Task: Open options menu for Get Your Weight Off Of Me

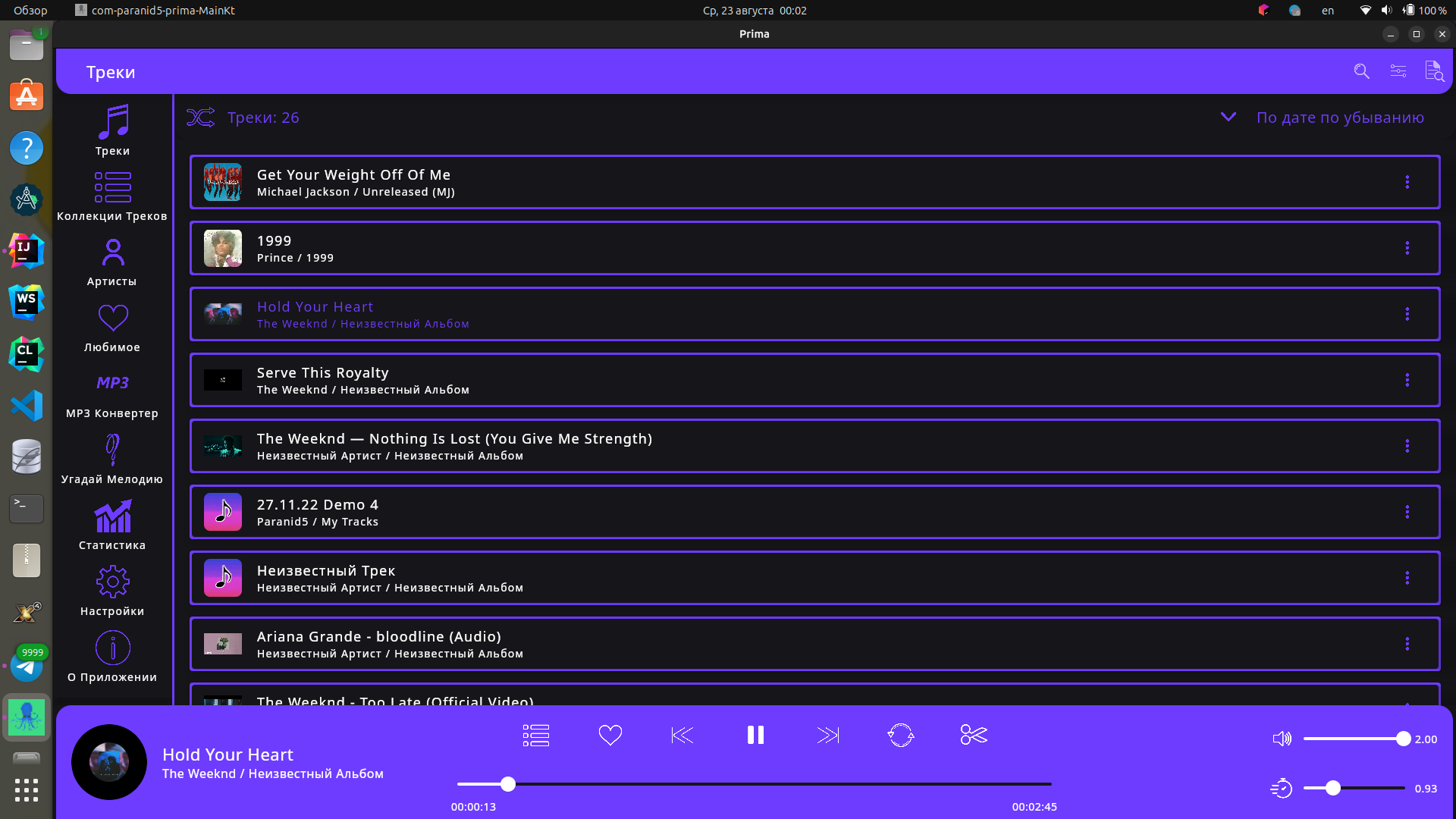Action: click(x=1407, y=182)
